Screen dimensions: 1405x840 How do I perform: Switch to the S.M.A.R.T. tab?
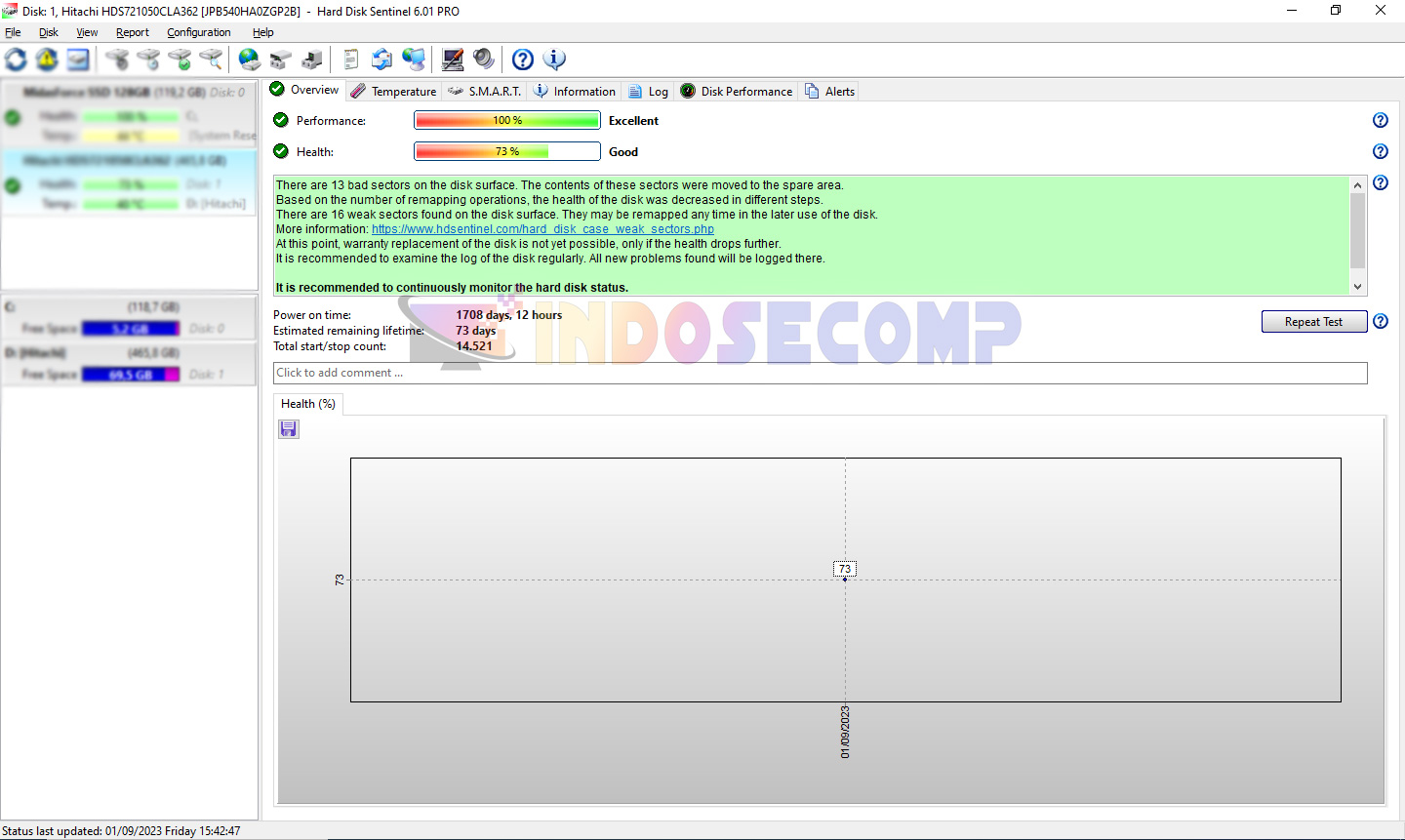pos(485,91)
